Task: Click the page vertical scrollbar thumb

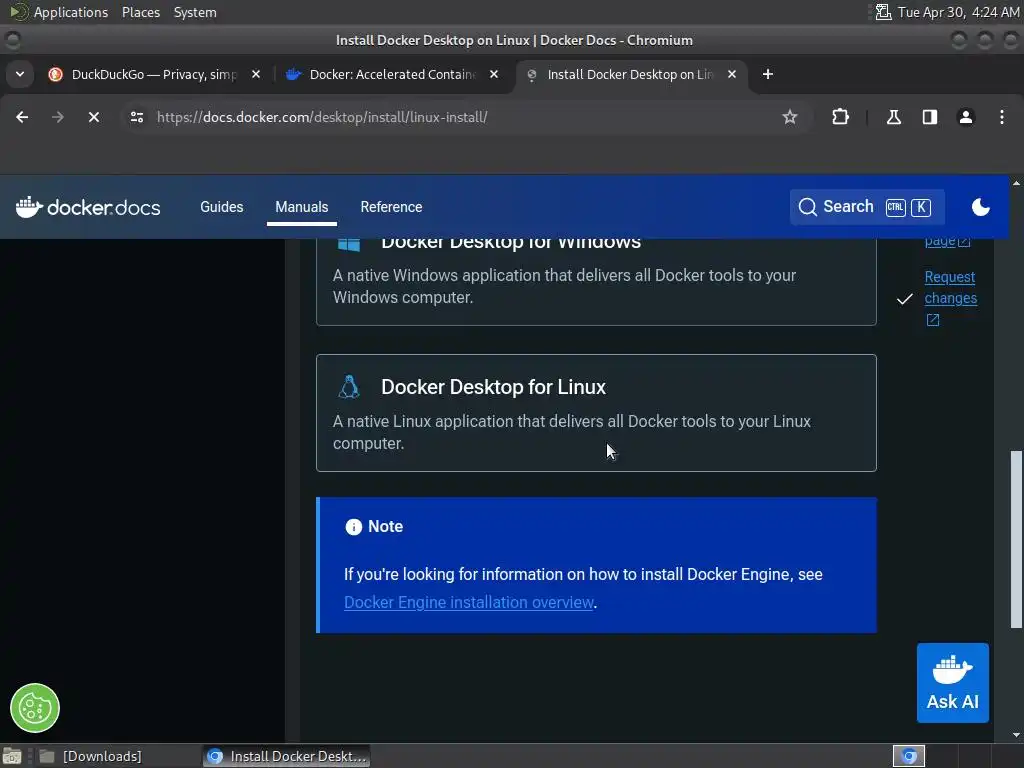Action: [1016, 539]
